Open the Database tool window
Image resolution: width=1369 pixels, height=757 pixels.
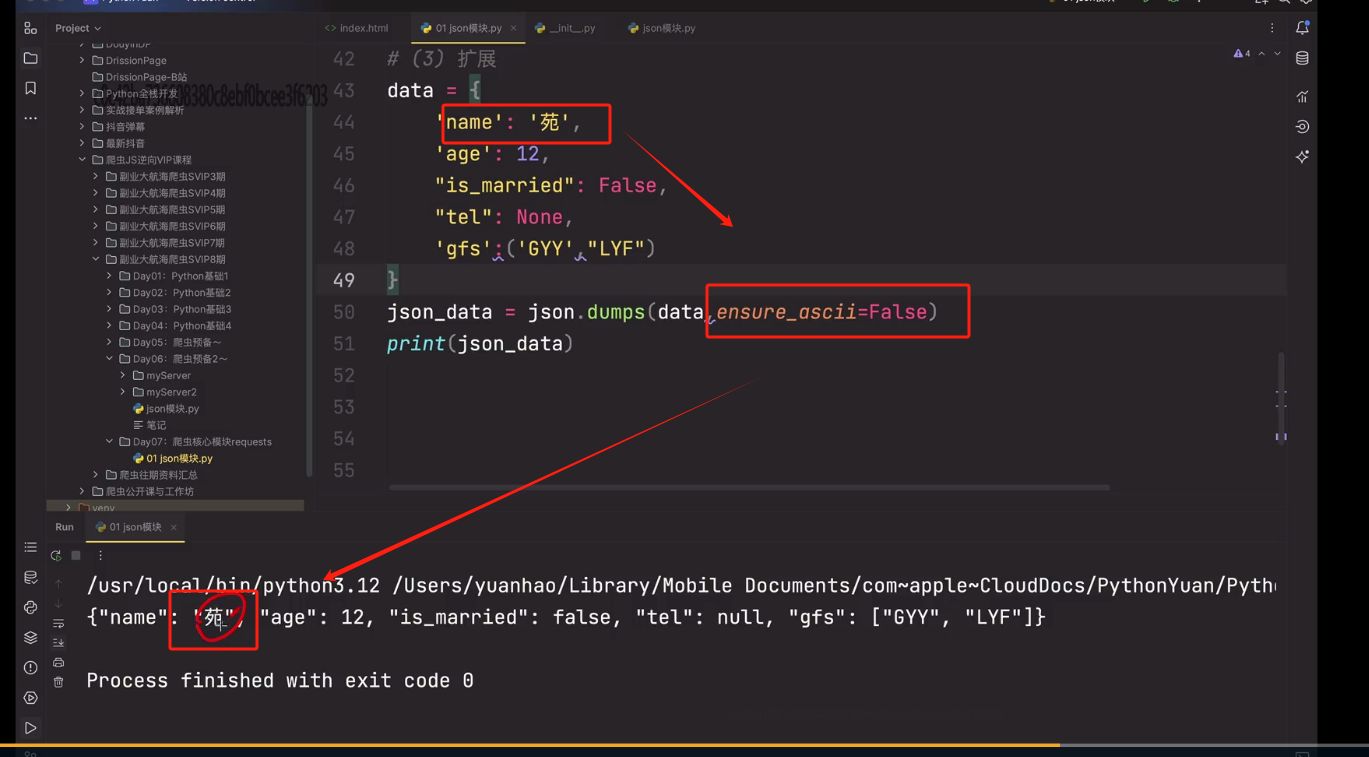pyautogui.click(x=1302, y=58)
